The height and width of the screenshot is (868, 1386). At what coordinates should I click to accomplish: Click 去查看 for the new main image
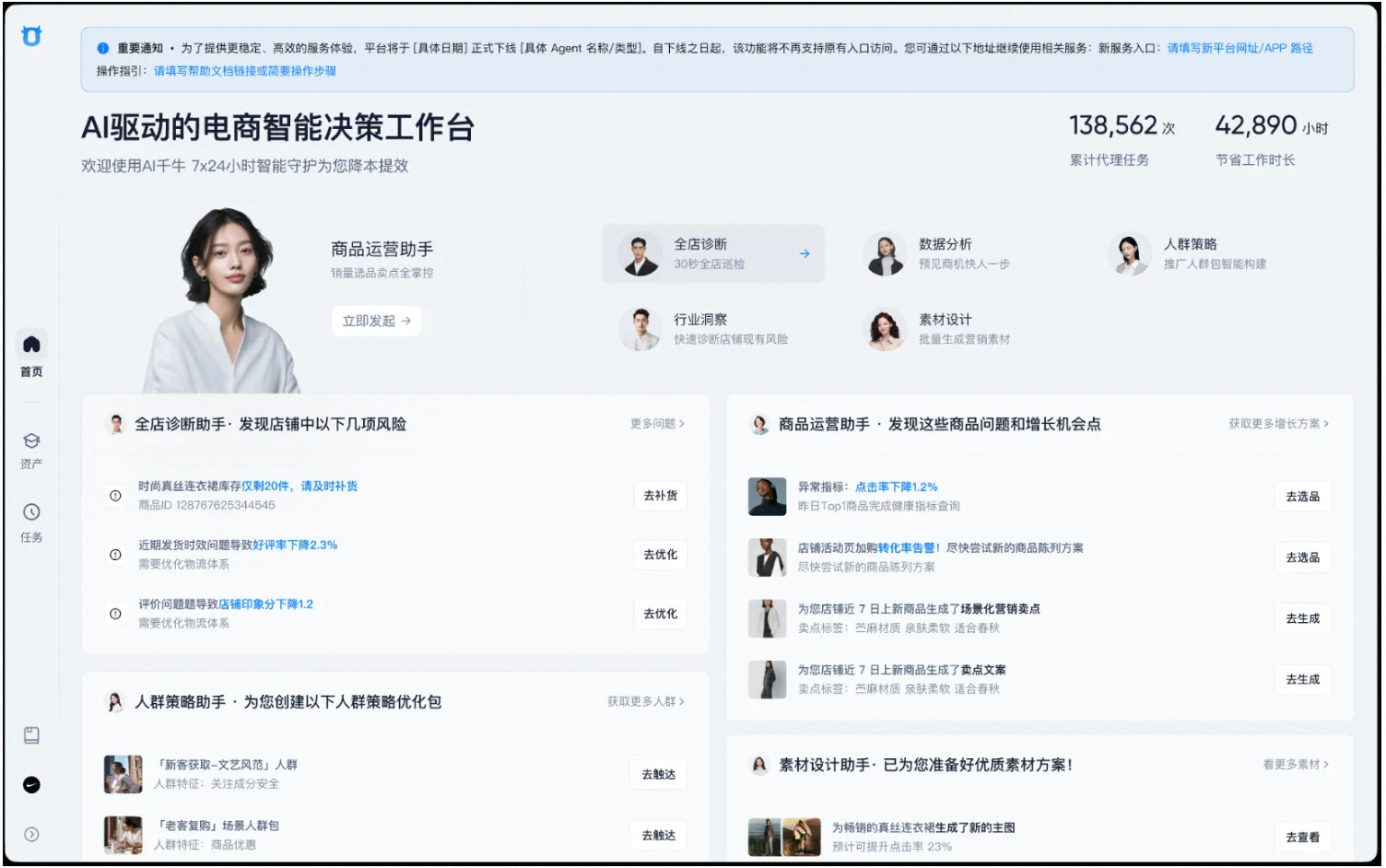tap(1302, 838)
